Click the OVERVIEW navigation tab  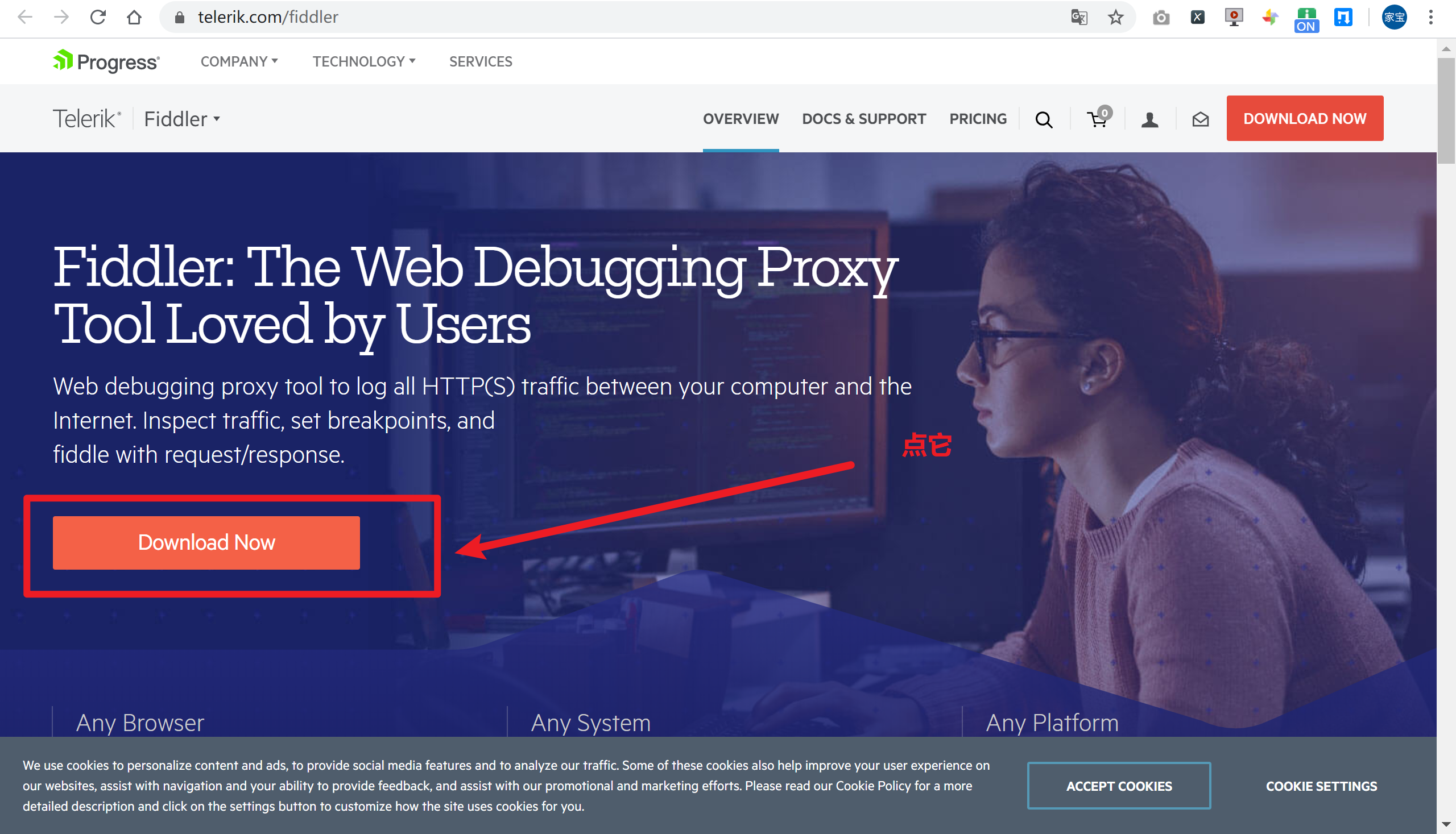coord(741,118)
